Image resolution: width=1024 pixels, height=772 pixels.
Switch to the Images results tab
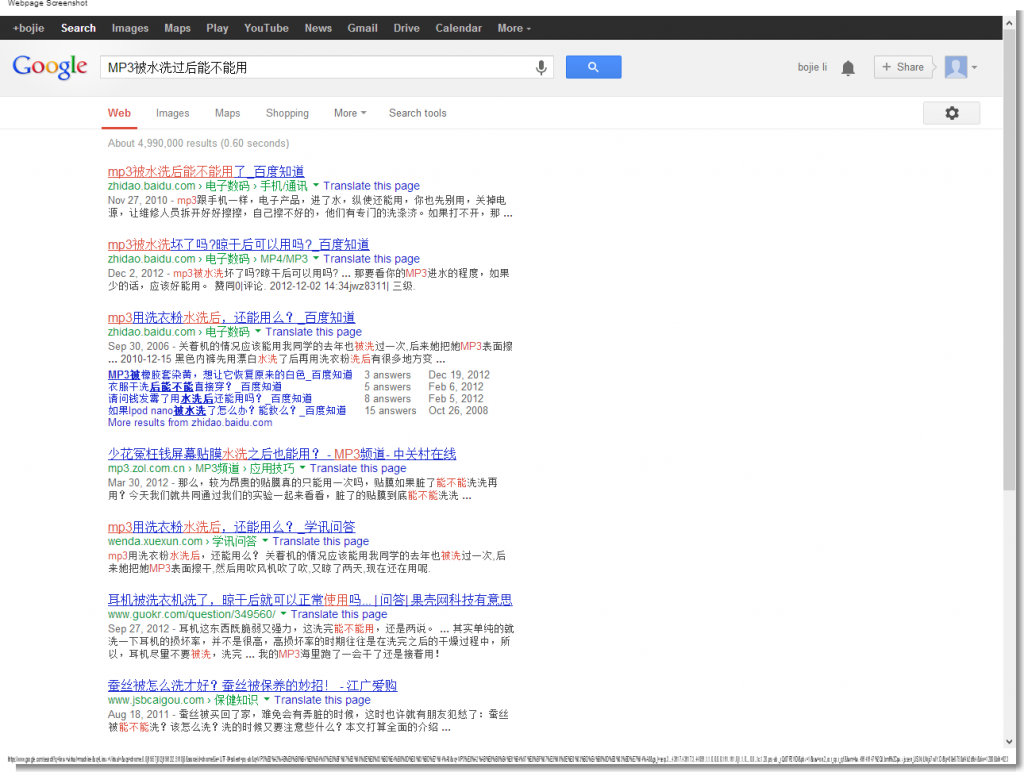point(172,113)
